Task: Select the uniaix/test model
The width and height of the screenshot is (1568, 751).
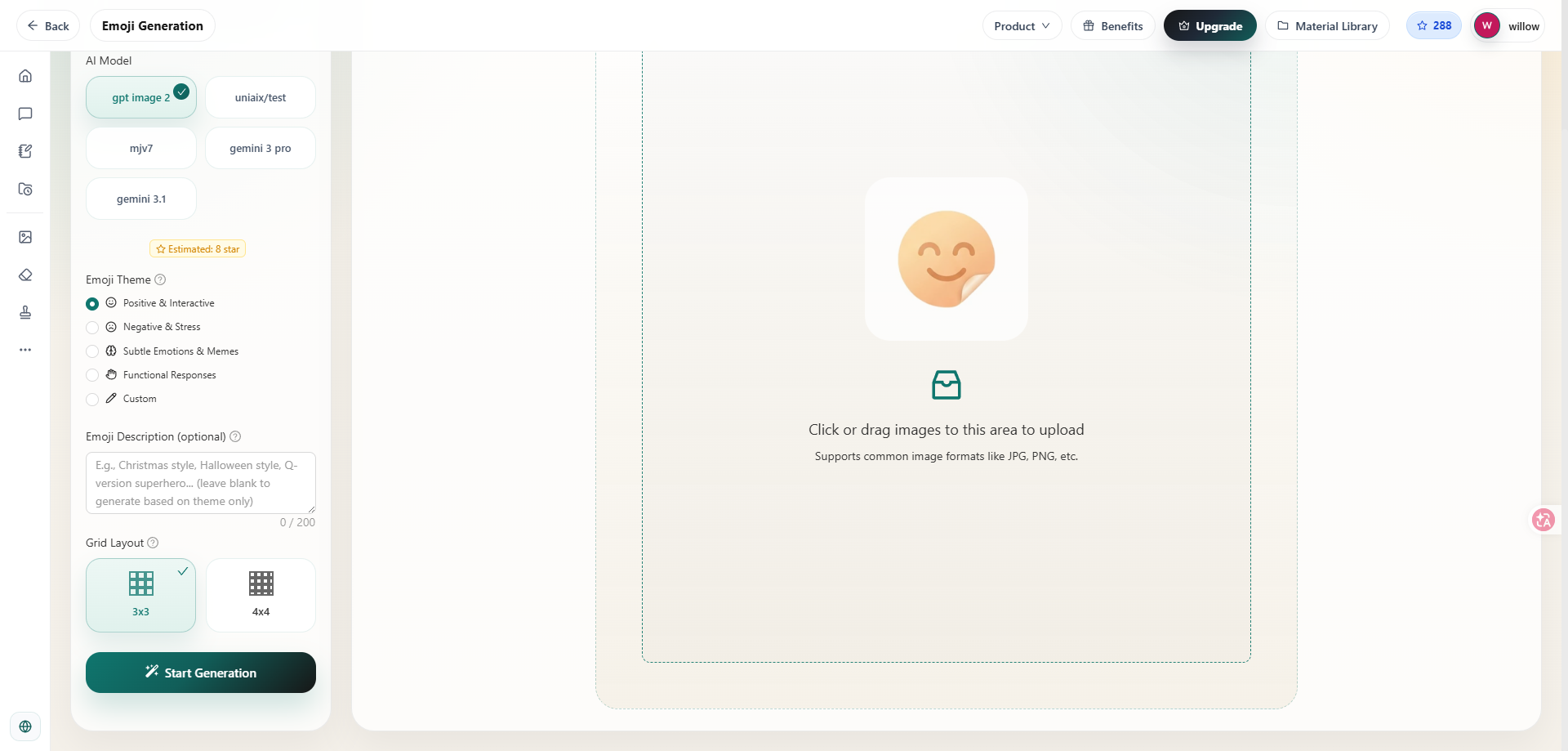Action: tap(261, 97)
